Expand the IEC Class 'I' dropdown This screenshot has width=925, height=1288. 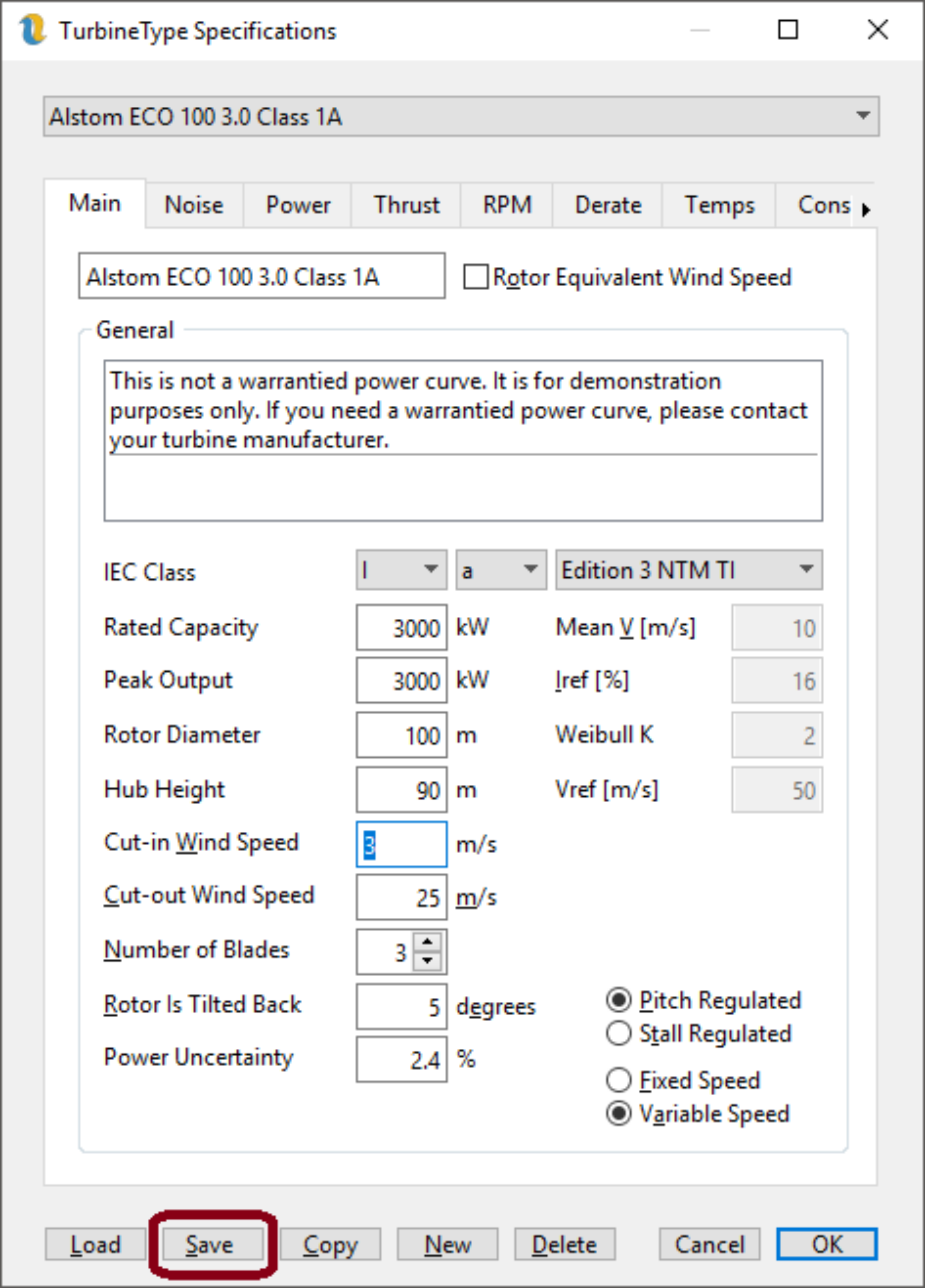pos(401,570)
